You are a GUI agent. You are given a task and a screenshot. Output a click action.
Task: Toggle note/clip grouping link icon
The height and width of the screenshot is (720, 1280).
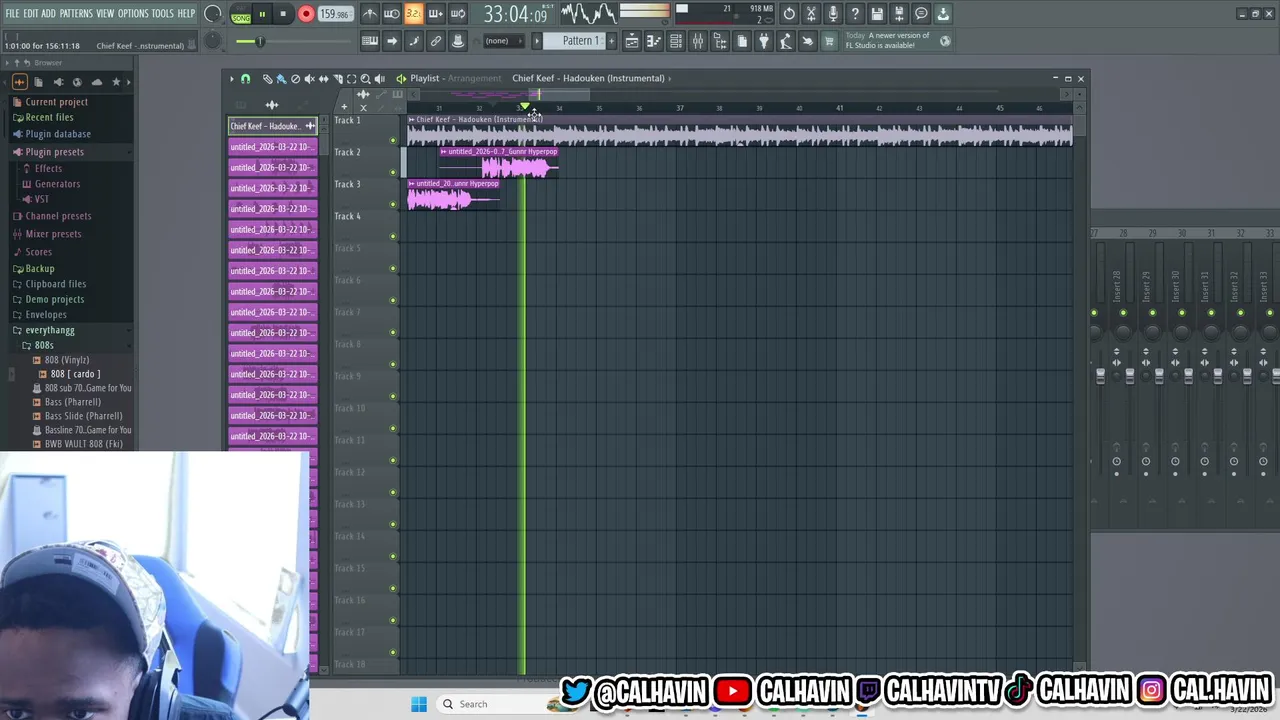[436, 41]
